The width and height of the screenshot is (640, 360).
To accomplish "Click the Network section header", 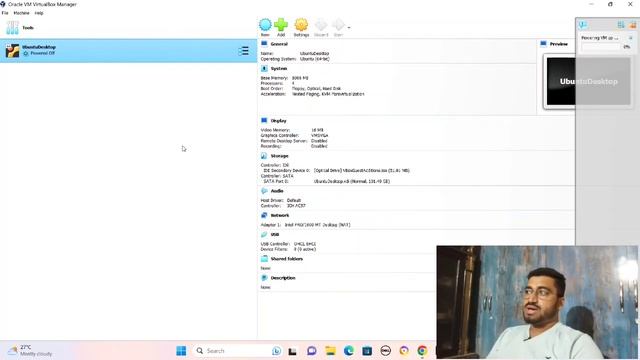I will coord(280,216).
